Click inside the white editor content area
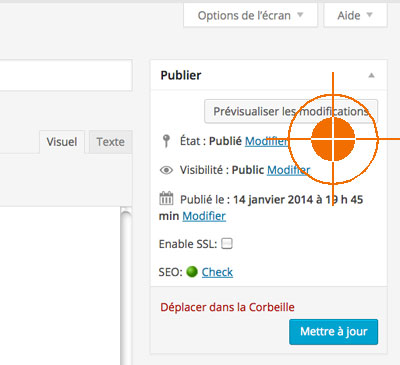Viewport: 400px width, 365px height. point(60,285)
